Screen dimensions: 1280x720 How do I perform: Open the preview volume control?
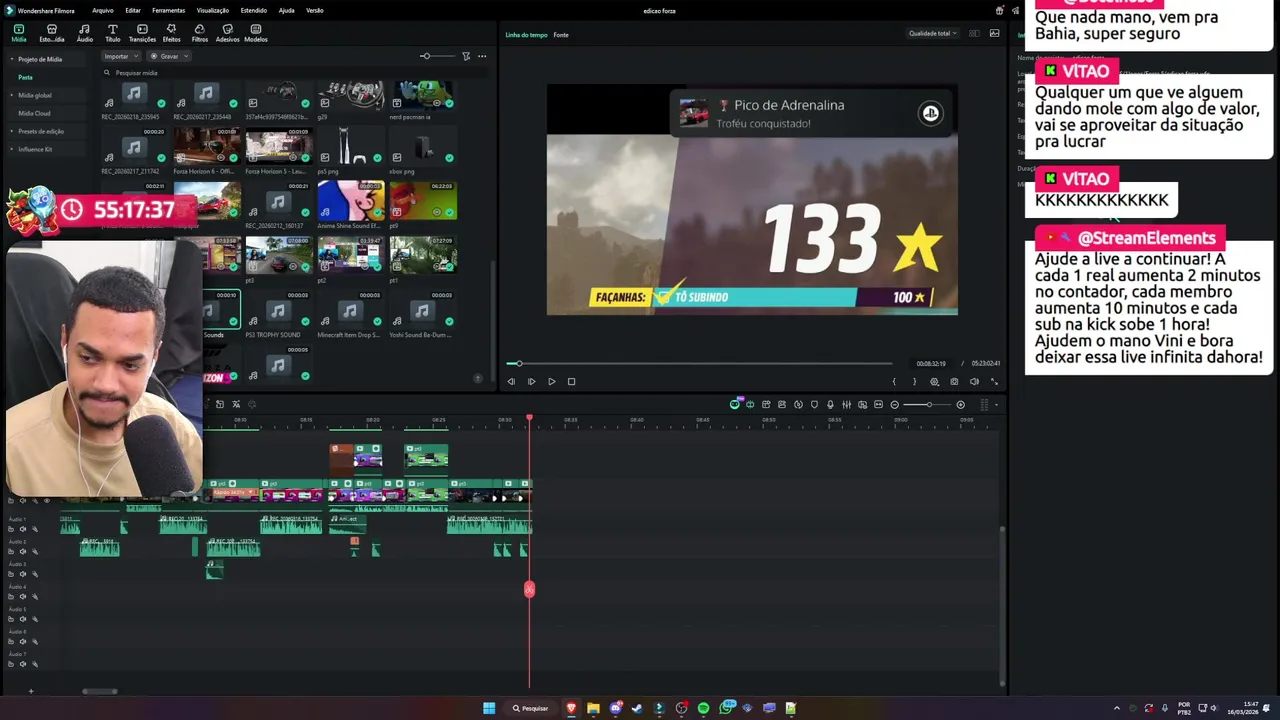[x=974, y=381]
